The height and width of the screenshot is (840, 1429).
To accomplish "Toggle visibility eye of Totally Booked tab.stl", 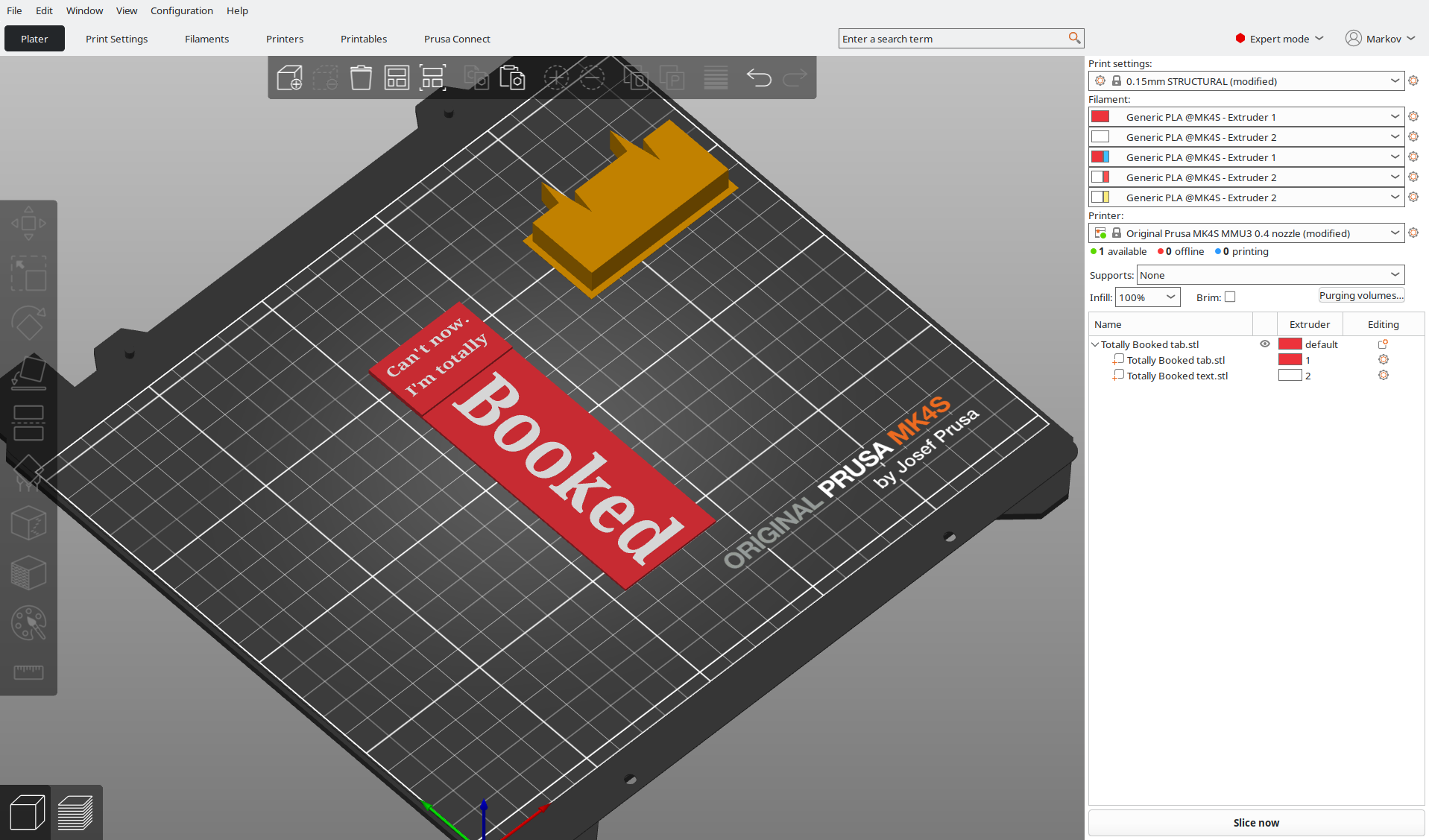I will pos(1265,344).
